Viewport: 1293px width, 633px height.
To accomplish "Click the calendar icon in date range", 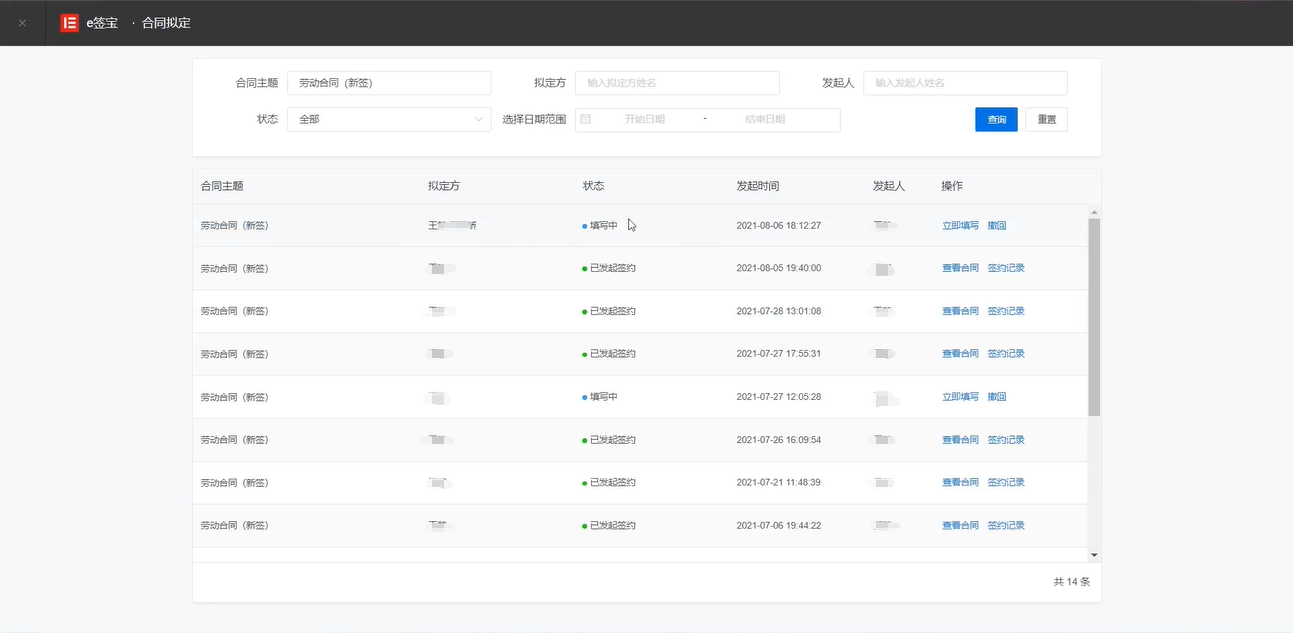I will coord(586,119).
